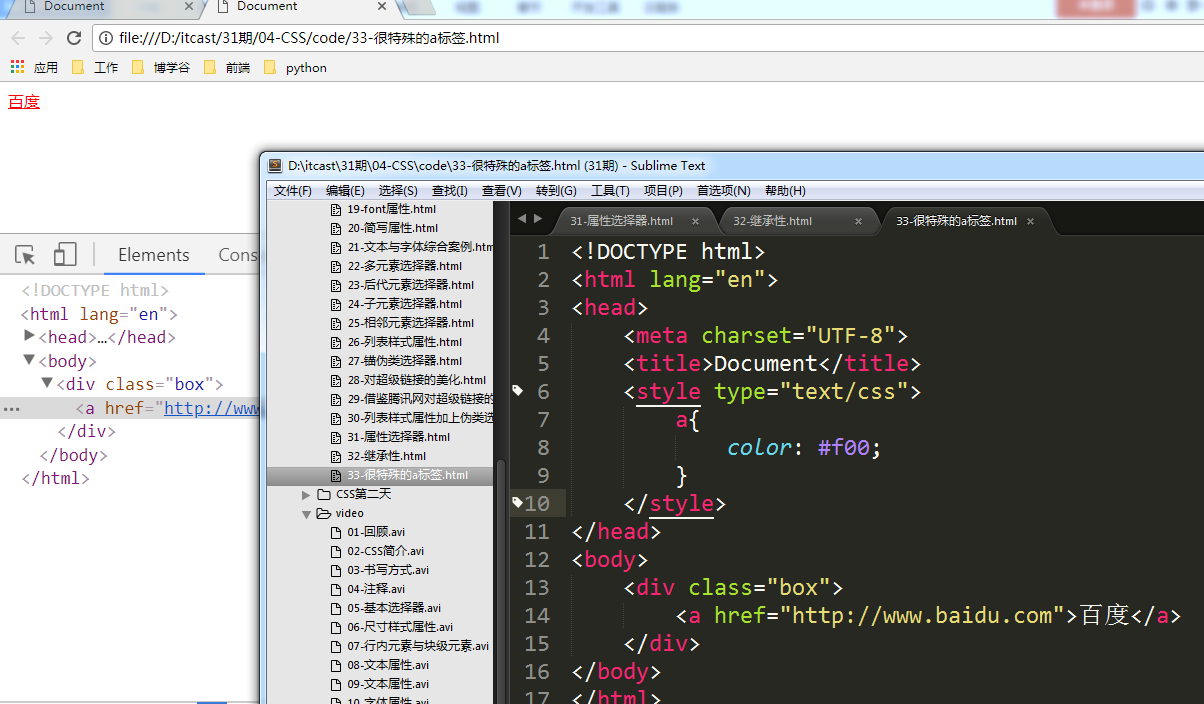Open 19-font属性.html in sidebar
Screen dimensions: 1204x704
(392, 209)
